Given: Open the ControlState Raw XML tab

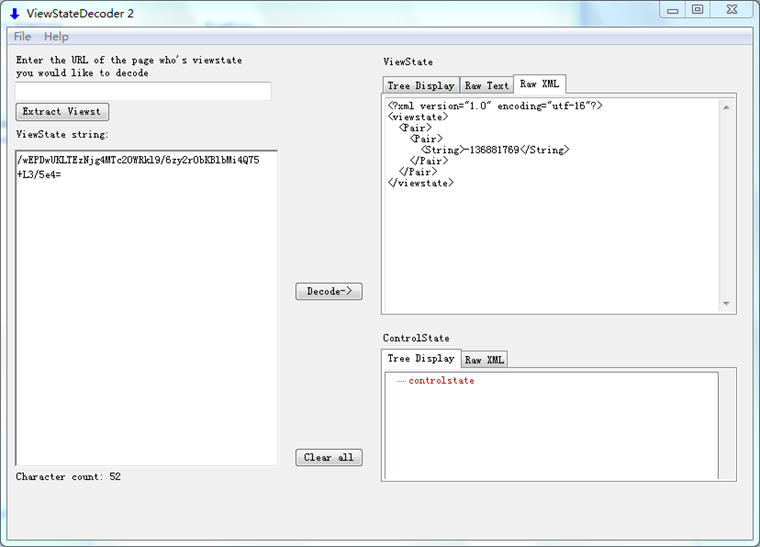Looking at the screenshot, I should [485, 359].
